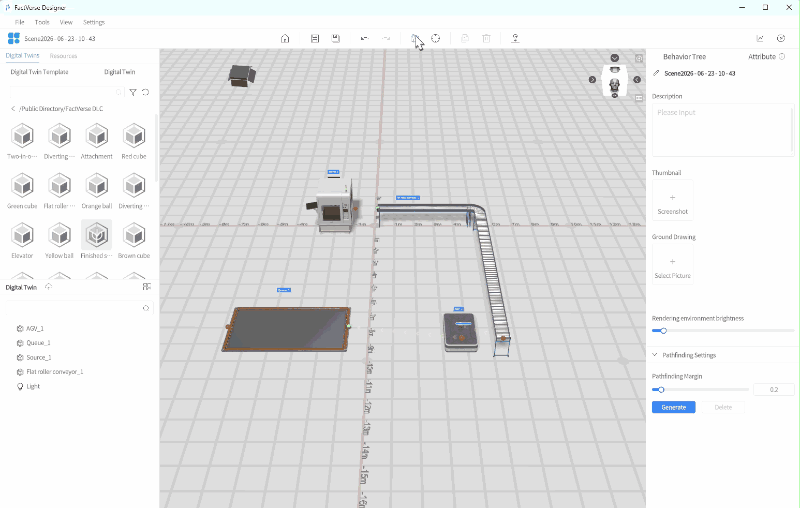Select Queue_1 in the Digital Twin list
The height and width of the screenshot is (508, 800).
click(38, 343)
